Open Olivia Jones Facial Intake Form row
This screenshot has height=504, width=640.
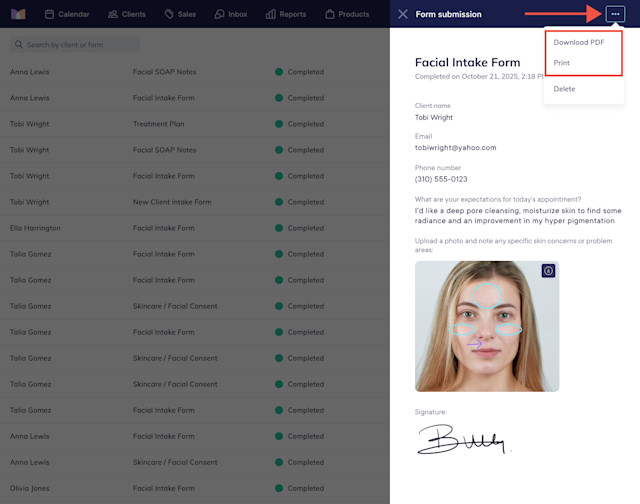(x=195, y=488)
